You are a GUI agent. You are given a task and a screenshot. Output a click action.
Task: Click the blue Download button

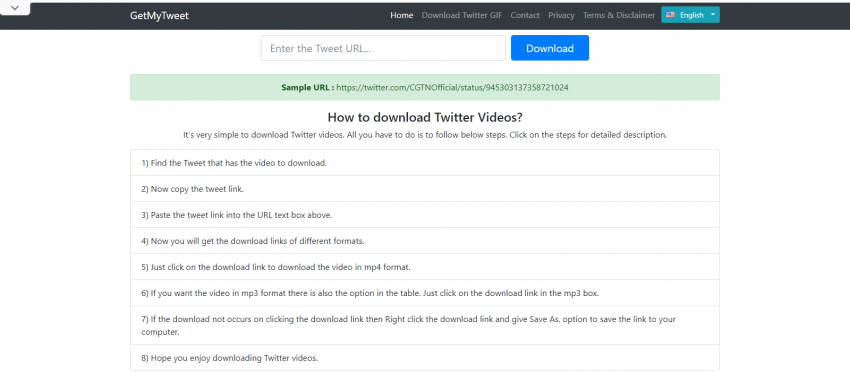pyautogui.click(x=550, y=48)
